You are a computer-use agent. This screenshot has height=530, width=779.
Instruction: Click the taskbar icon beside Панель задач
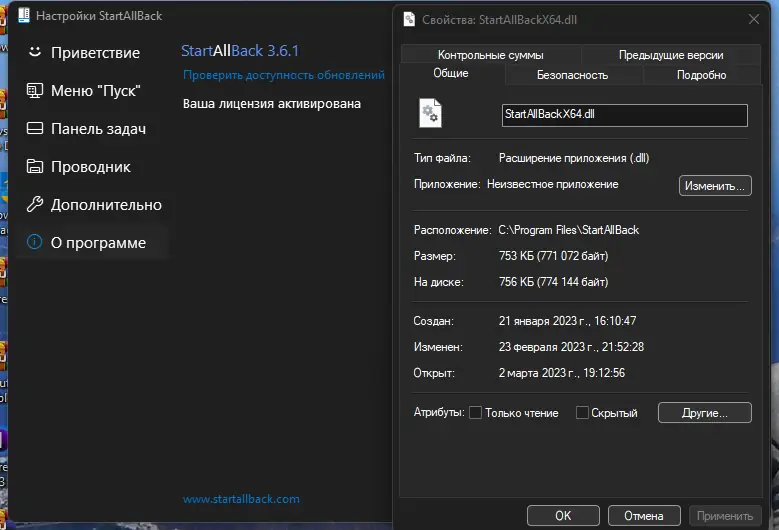[x=34, y=128]
